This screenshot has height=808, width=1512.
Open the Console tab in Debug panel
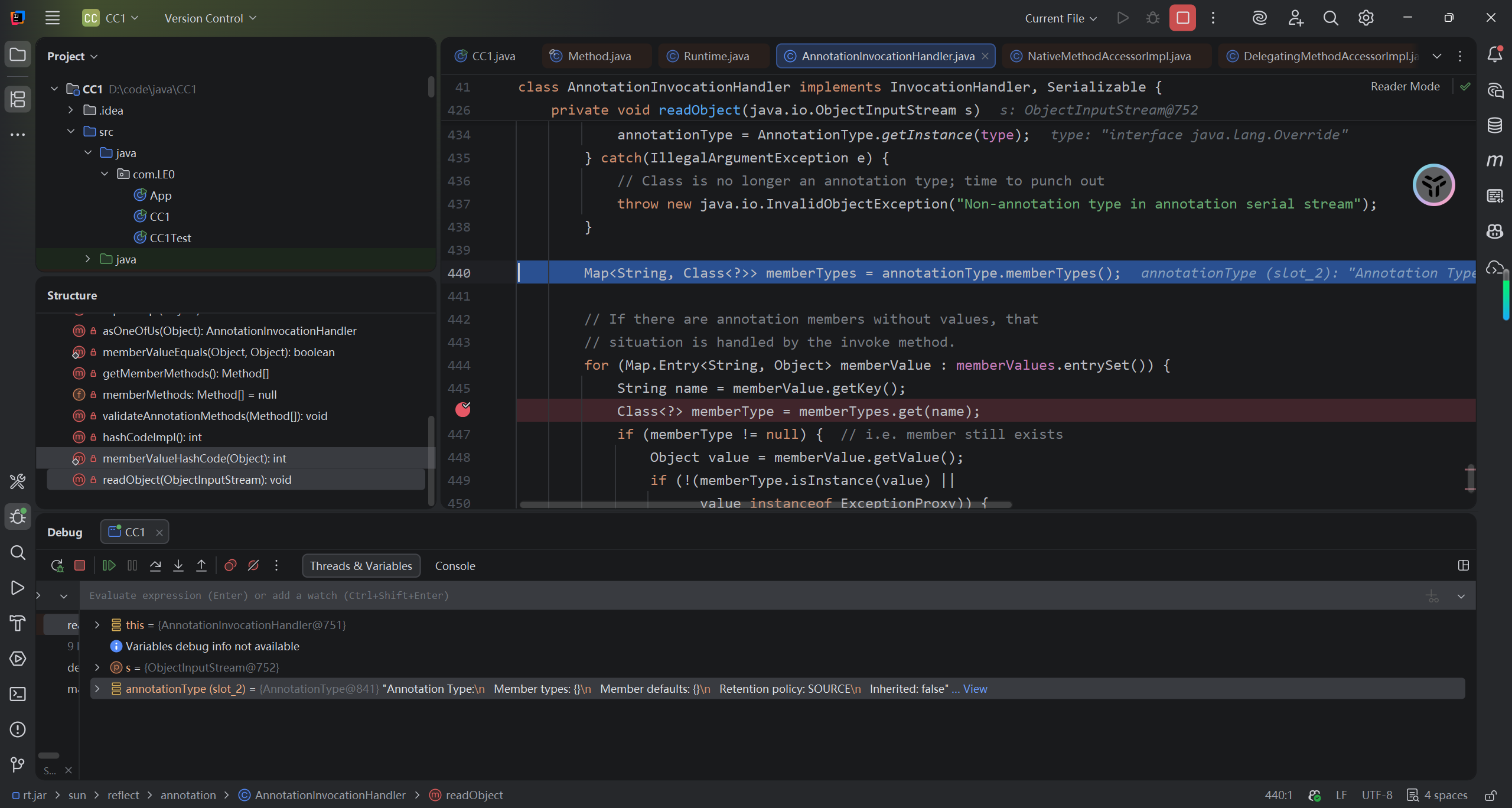[x=455, y=566]
